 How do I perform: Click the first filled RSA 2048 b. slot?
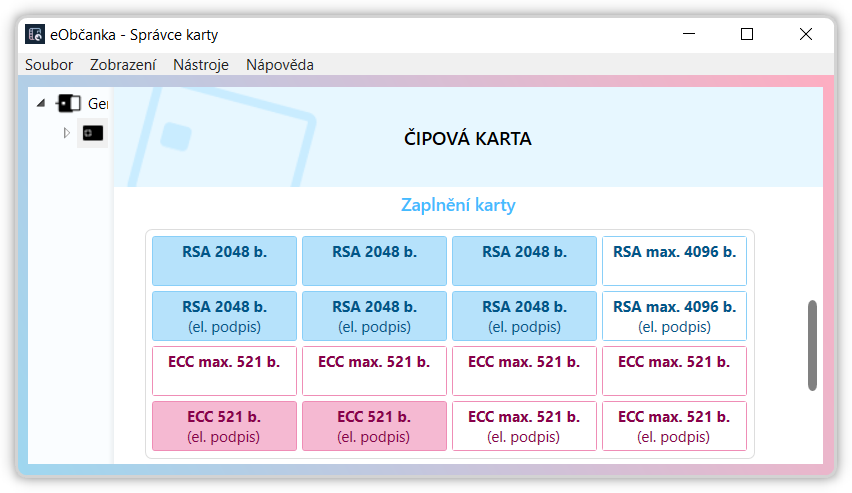224,261
